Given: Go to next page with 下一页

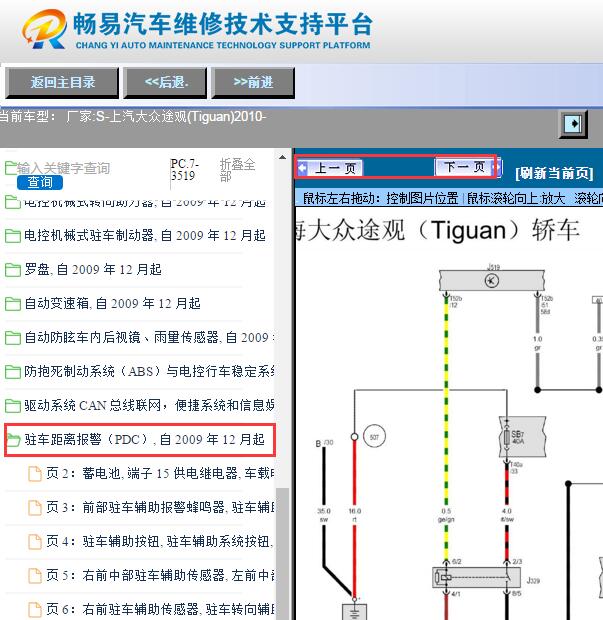Looking at the screenshot, I should (464, 167).
